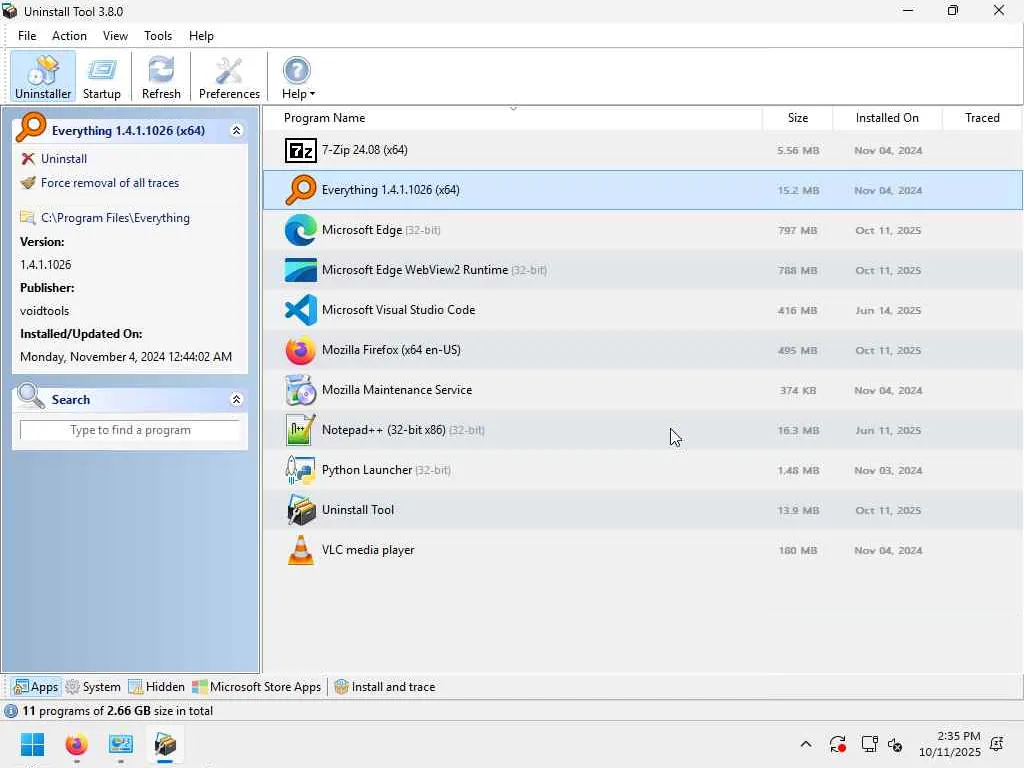Select the Everything magnifier icon in list
1024x768 pixels.
tap(300, 190)
